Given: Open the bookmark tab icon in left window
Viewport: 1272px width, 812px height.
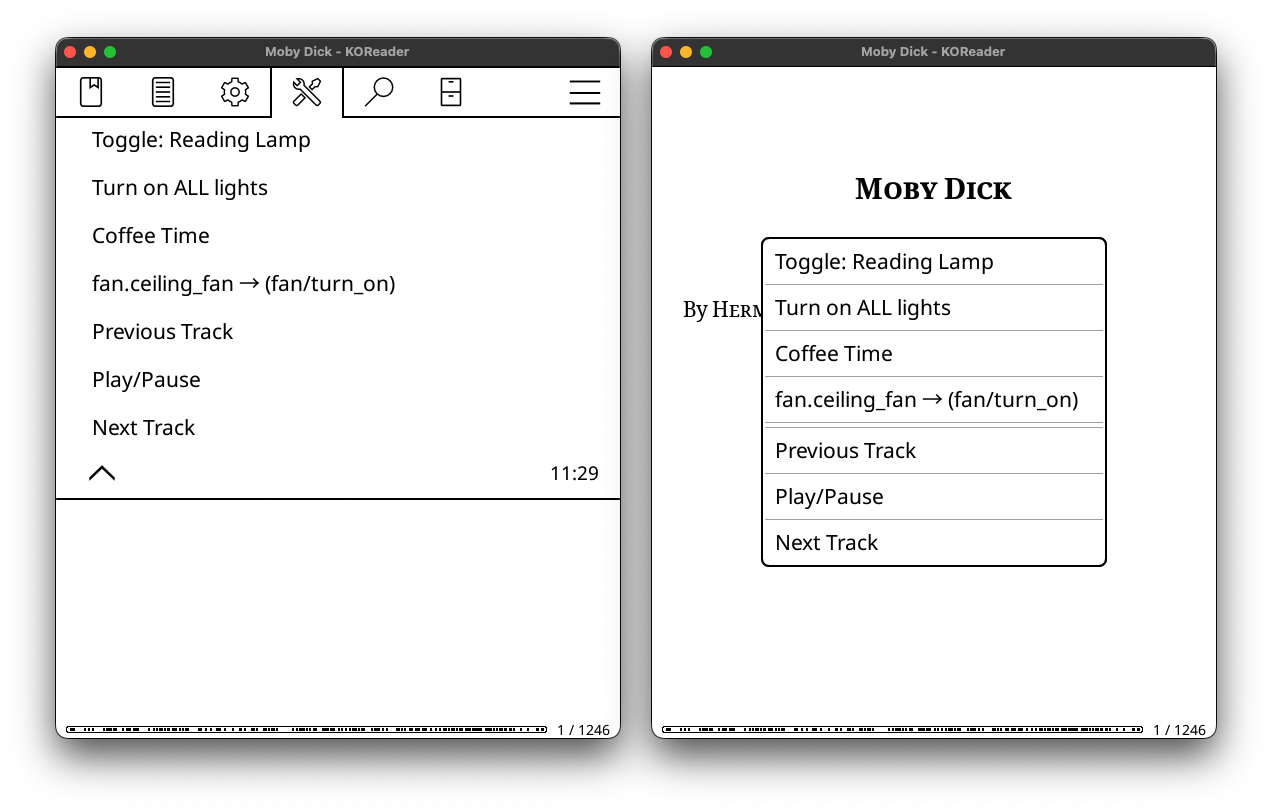Looking at the screenshot, I should pyautogui.click(x=91, y=92).
